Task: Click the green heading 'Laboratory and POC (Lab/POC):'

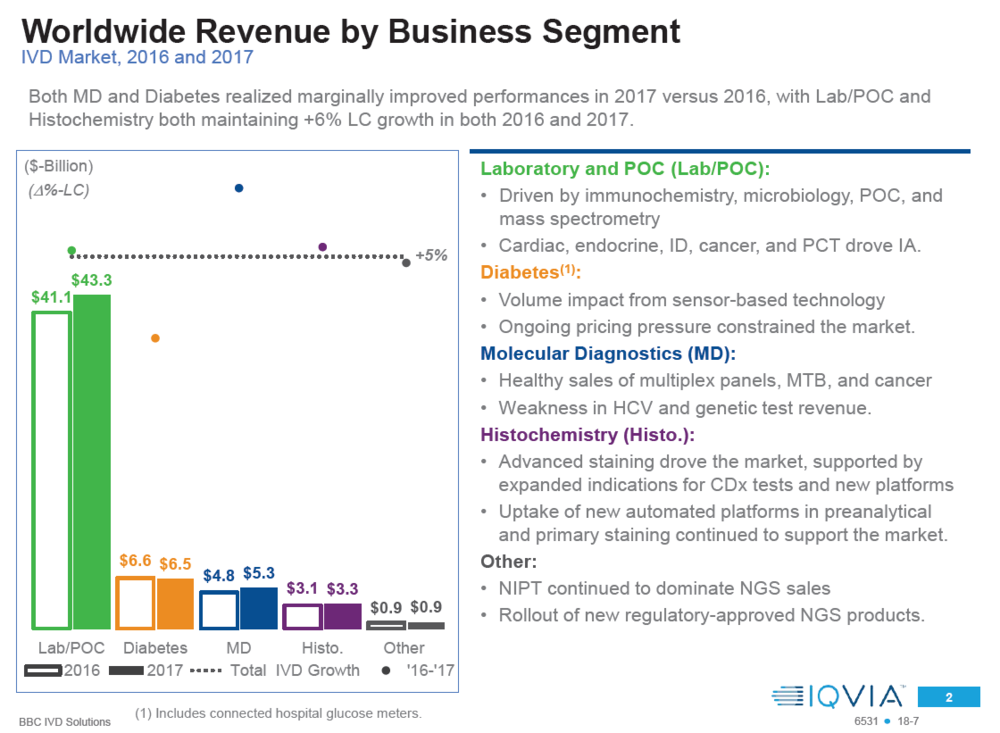Action: (625, 169)
